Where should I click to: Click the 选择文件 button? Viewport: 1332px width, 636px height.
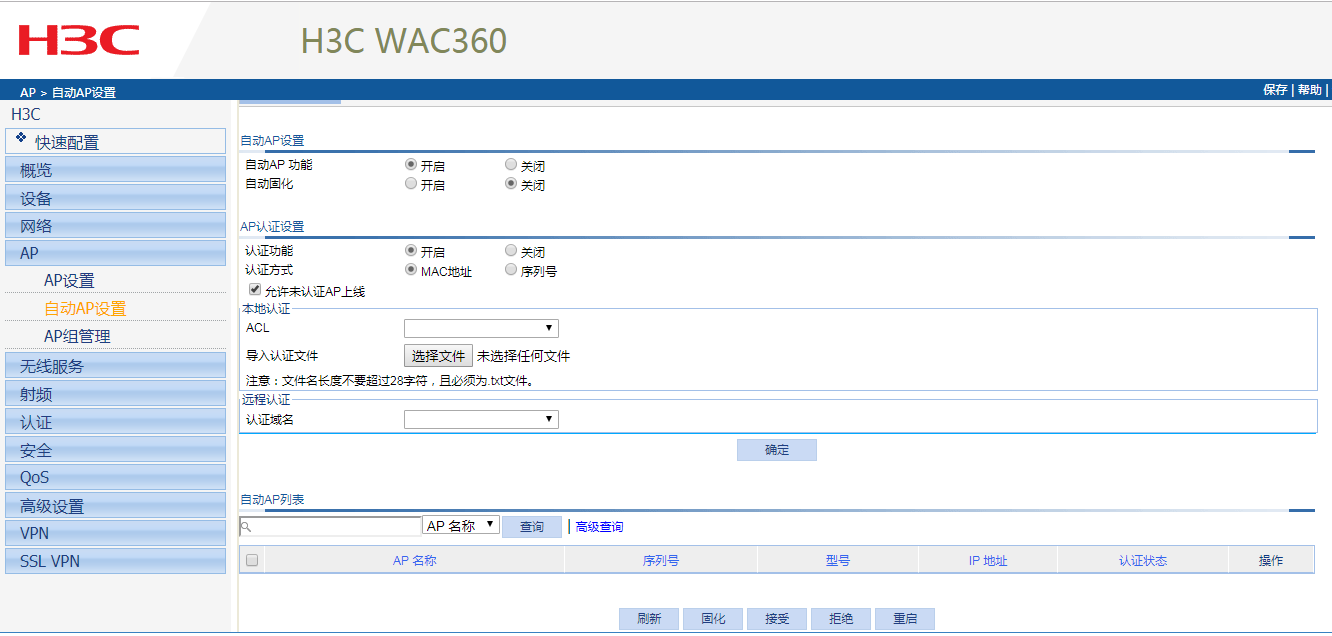(x=438, y=356)
